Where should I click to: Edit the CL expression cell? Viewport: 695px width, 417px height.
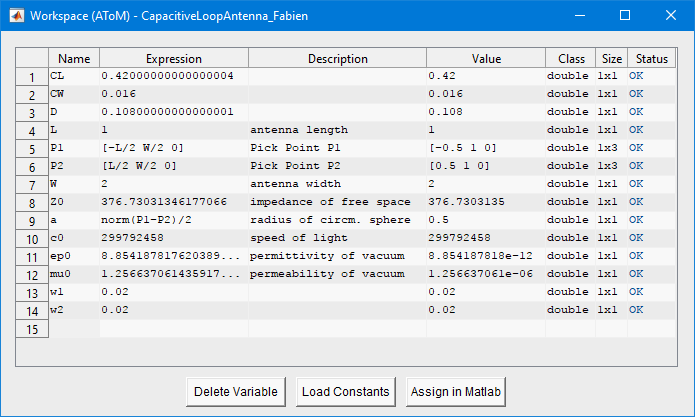pyautogui.click(x=174, y=76)
